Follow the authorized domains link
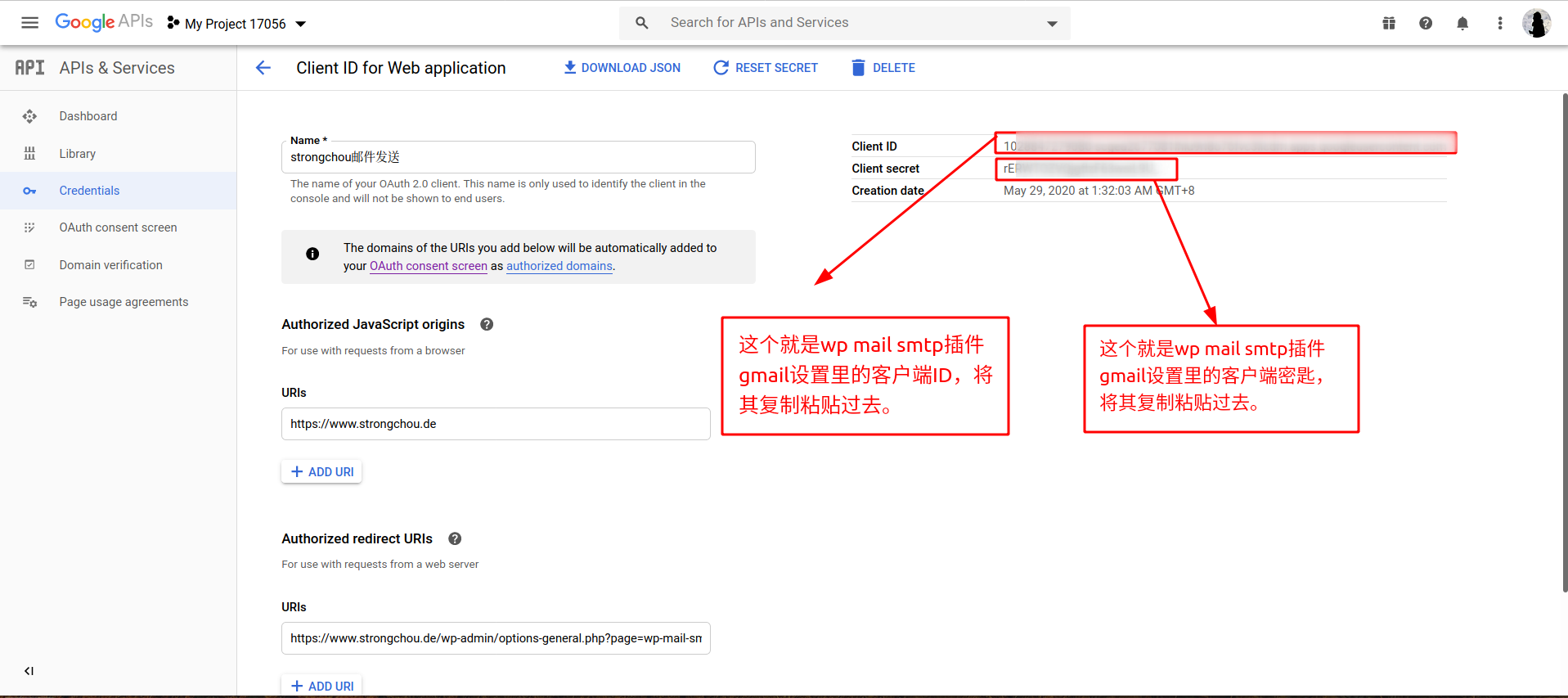The image size is (1568, 698). click(x=559, y=266)
